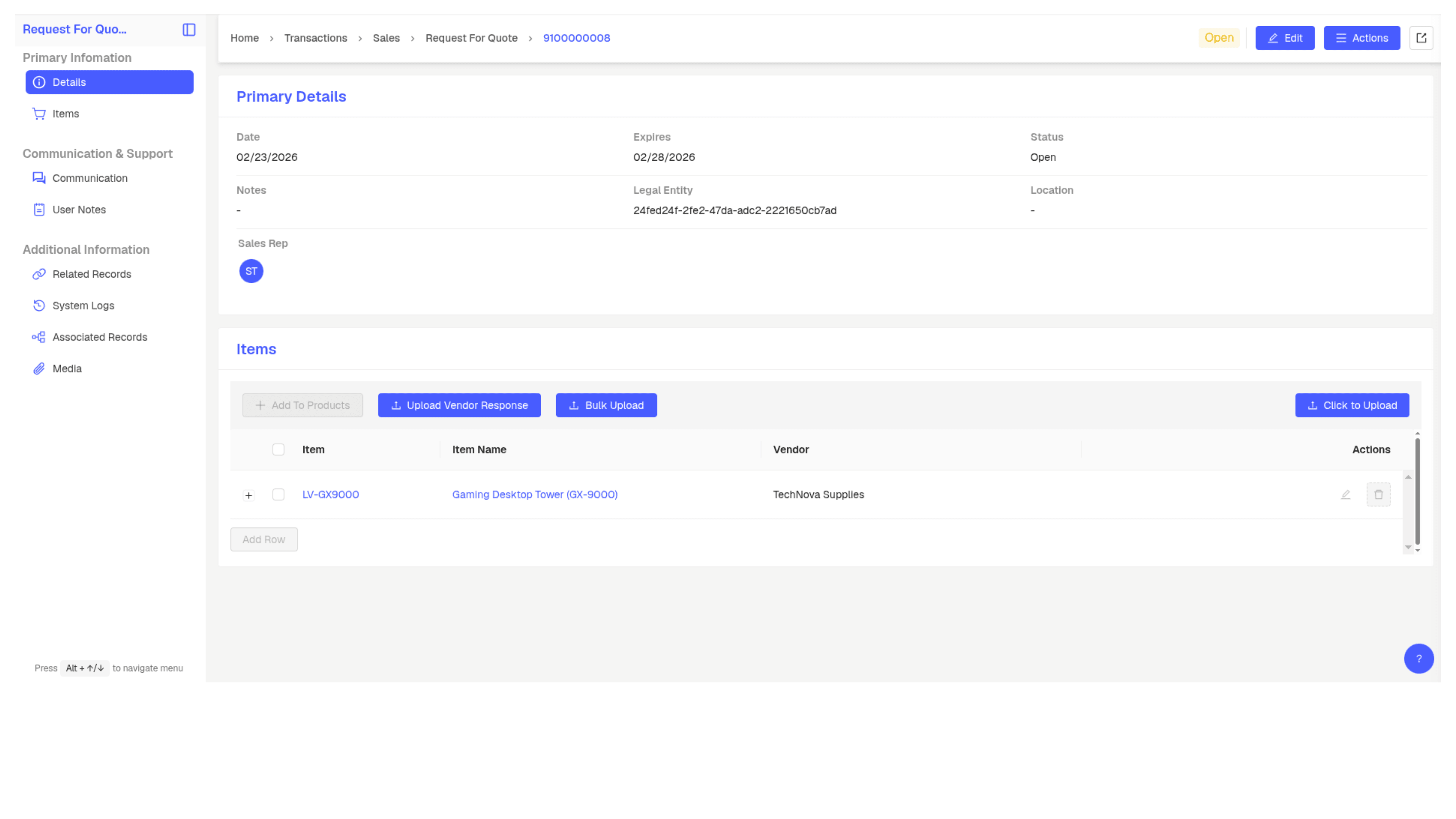Click the Request For Quo... sidebar title

pos(75,30)
